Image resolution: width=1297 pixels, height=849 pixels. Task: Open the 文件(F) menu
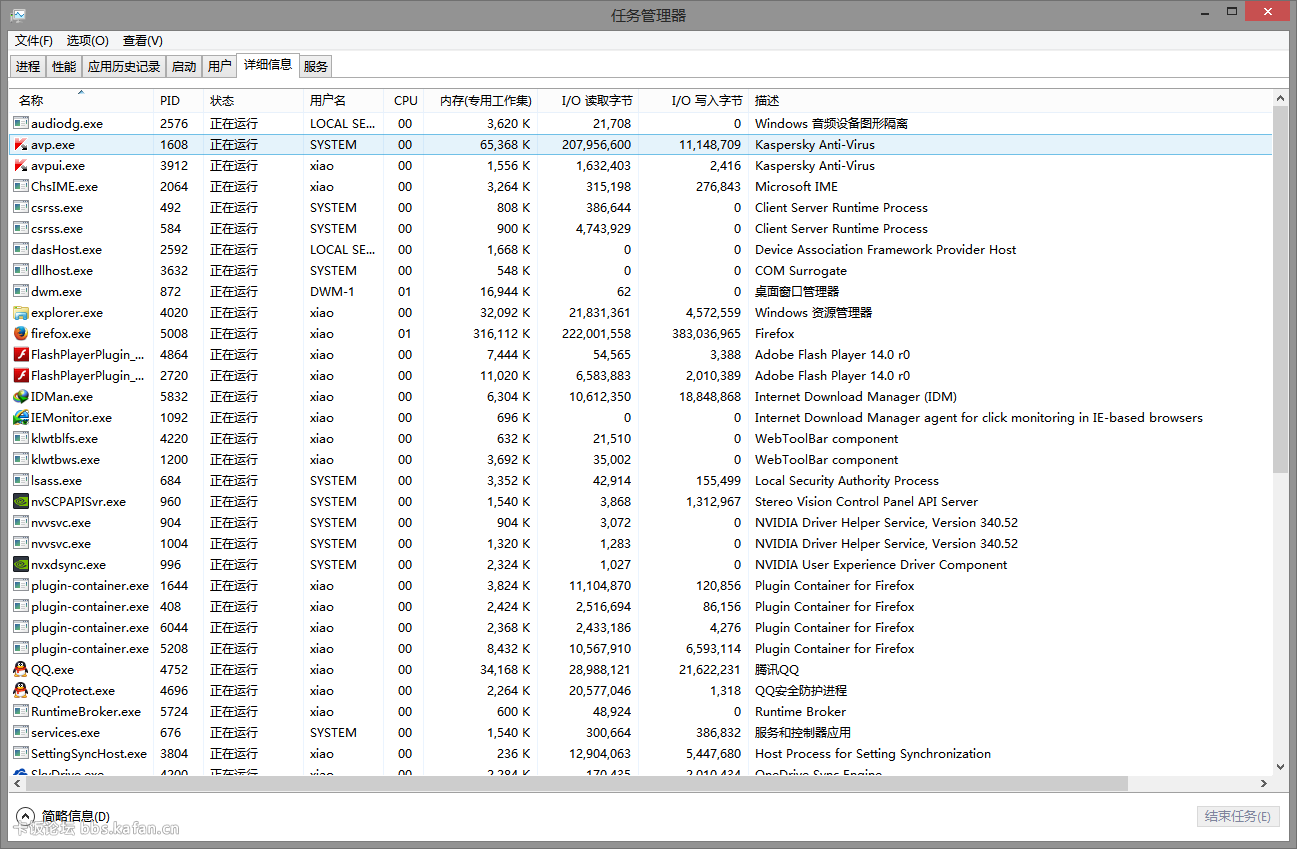coord(34,41)
